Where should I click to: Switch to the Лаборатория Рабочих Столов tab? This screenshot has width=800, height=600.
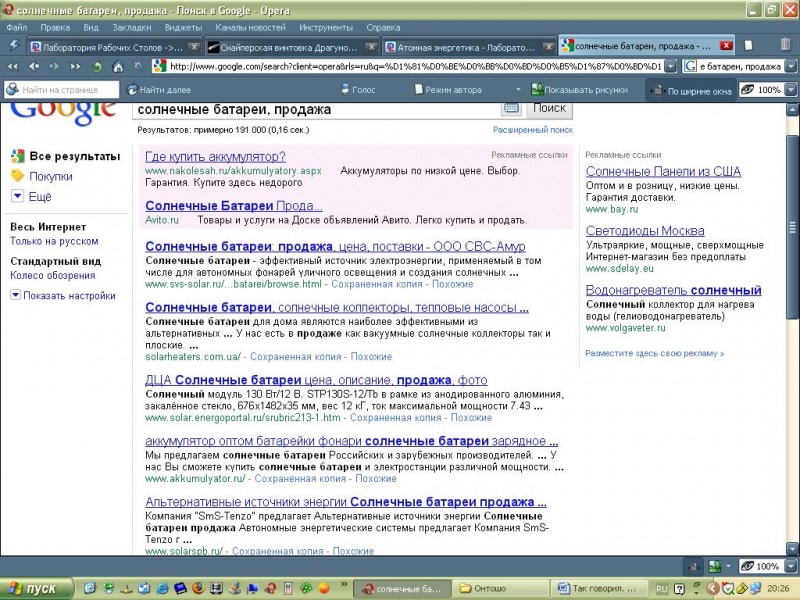(105, 47)
